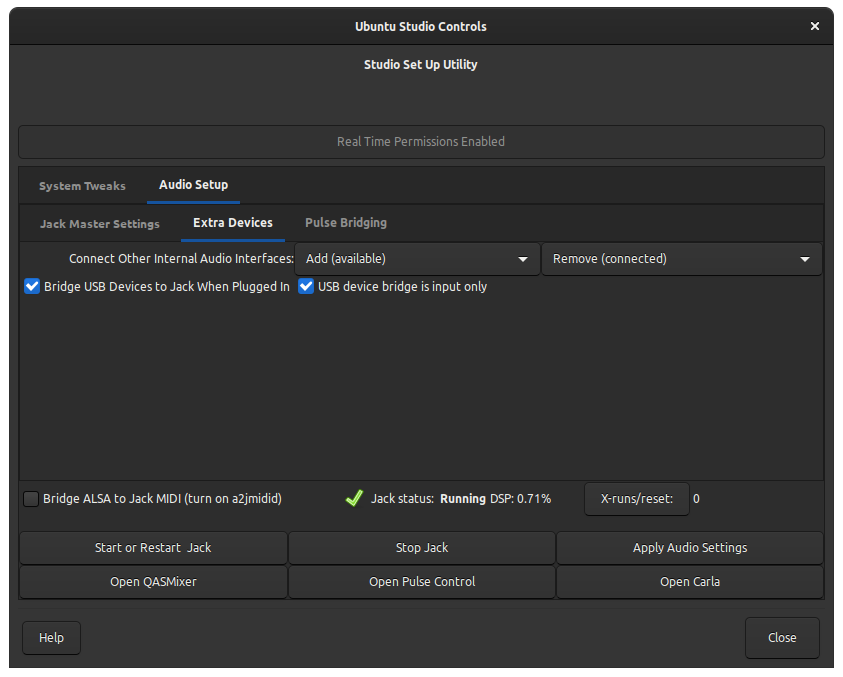Switch to the Pulse Bridging tab

coord(346,223)
